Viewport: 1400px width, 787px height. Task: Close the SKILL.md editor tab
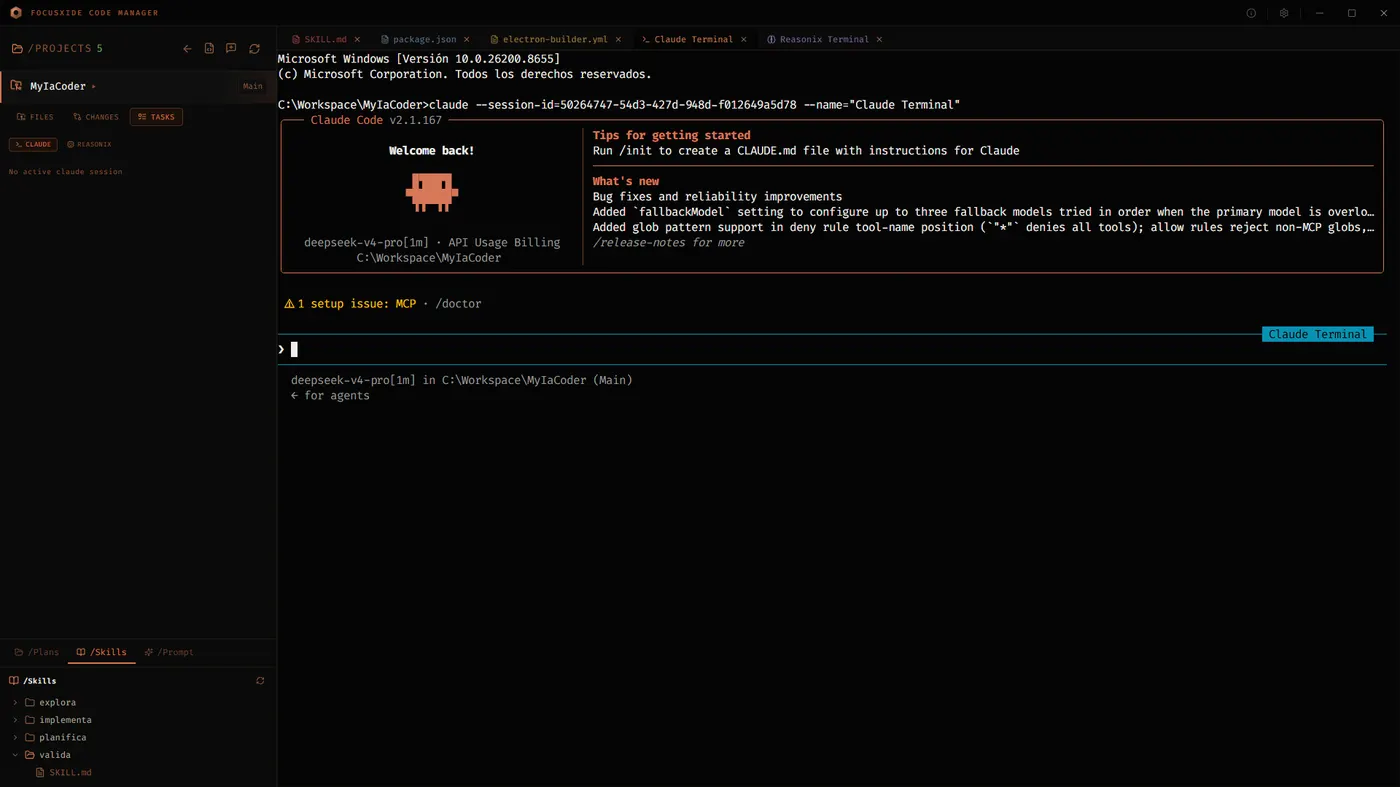point(357,40)
